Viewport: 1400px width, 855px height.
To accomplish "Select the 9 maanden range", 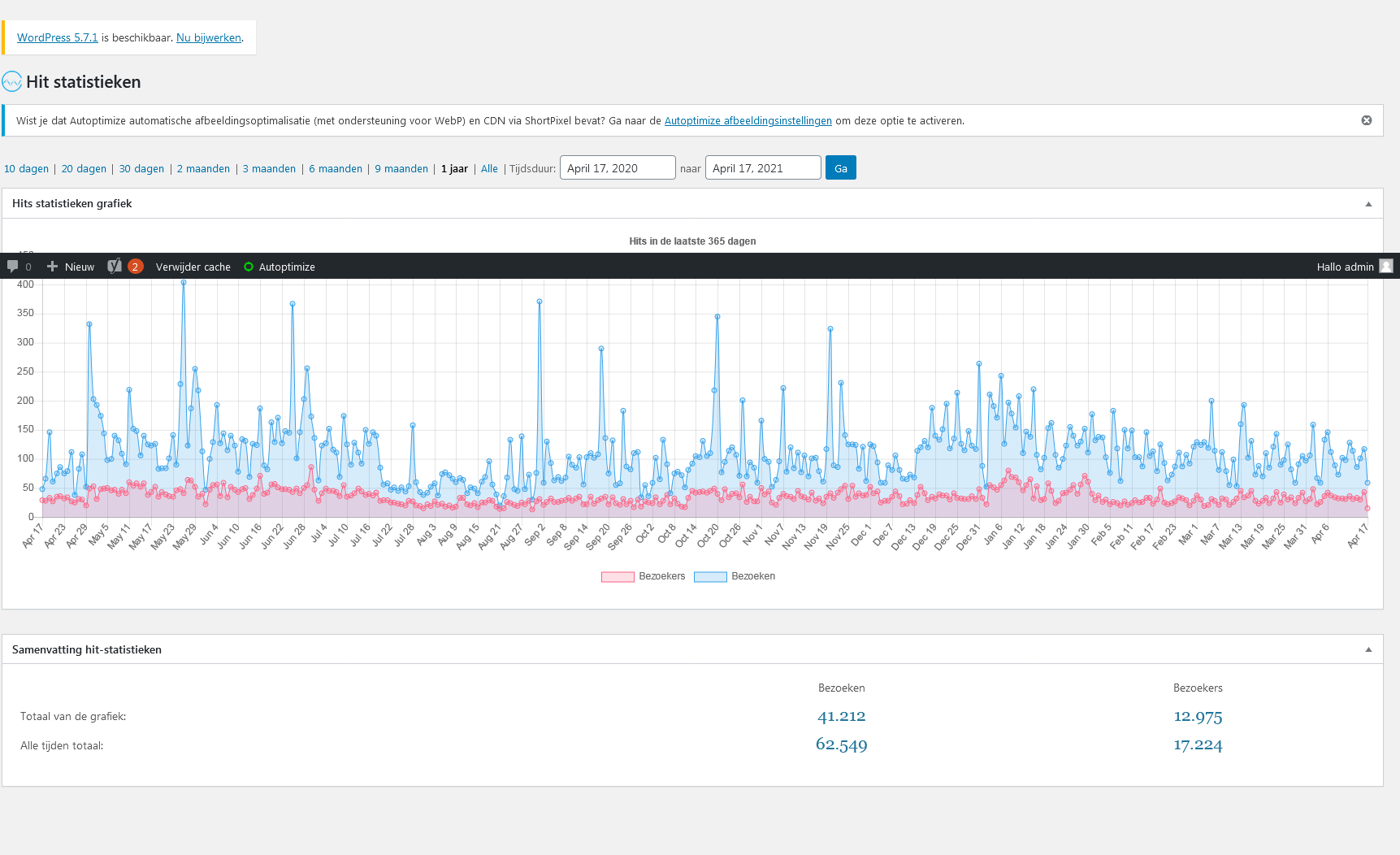I will tap(401, 169).
